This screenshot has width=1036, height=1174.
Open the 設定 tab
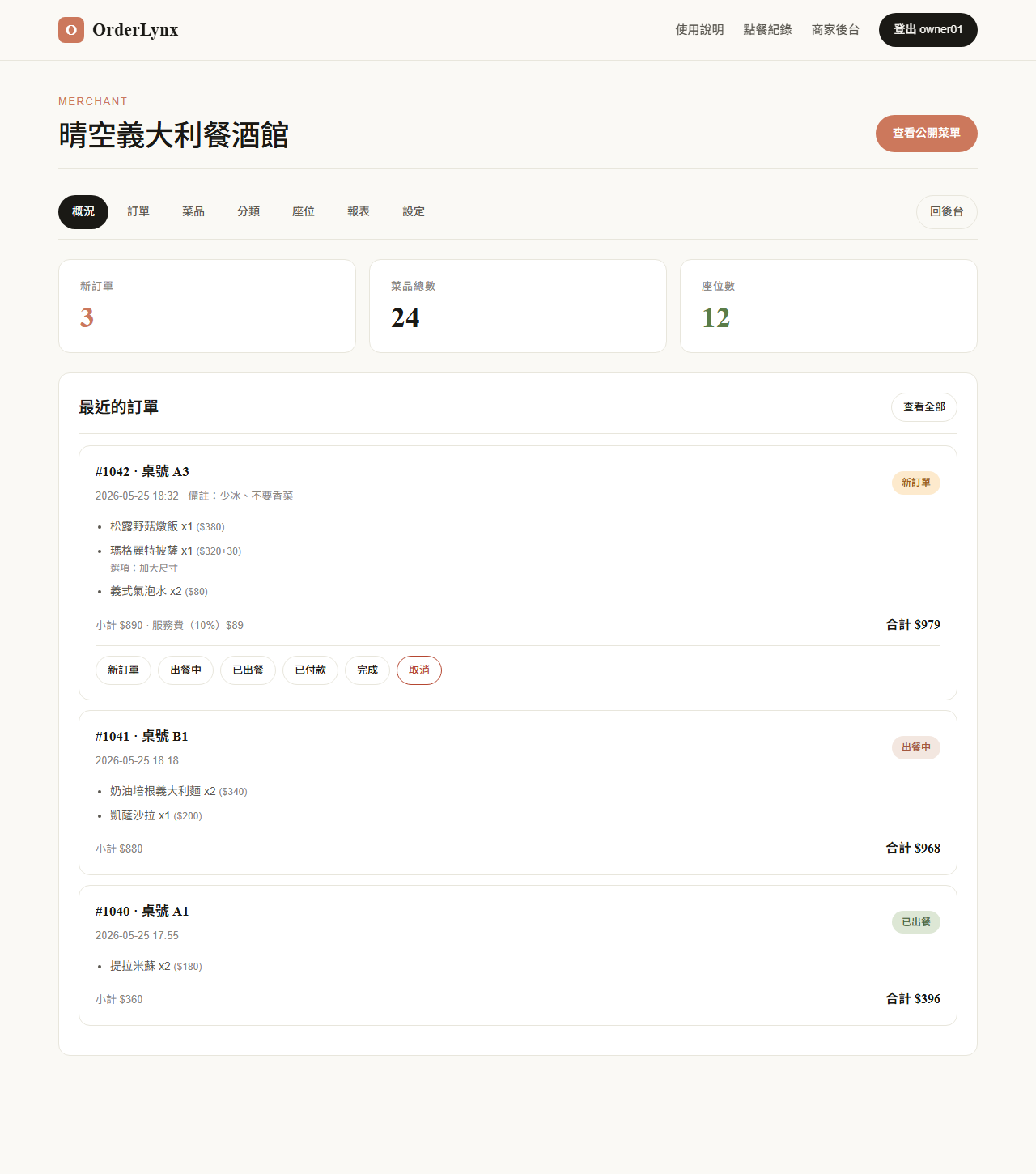[414, 212]
